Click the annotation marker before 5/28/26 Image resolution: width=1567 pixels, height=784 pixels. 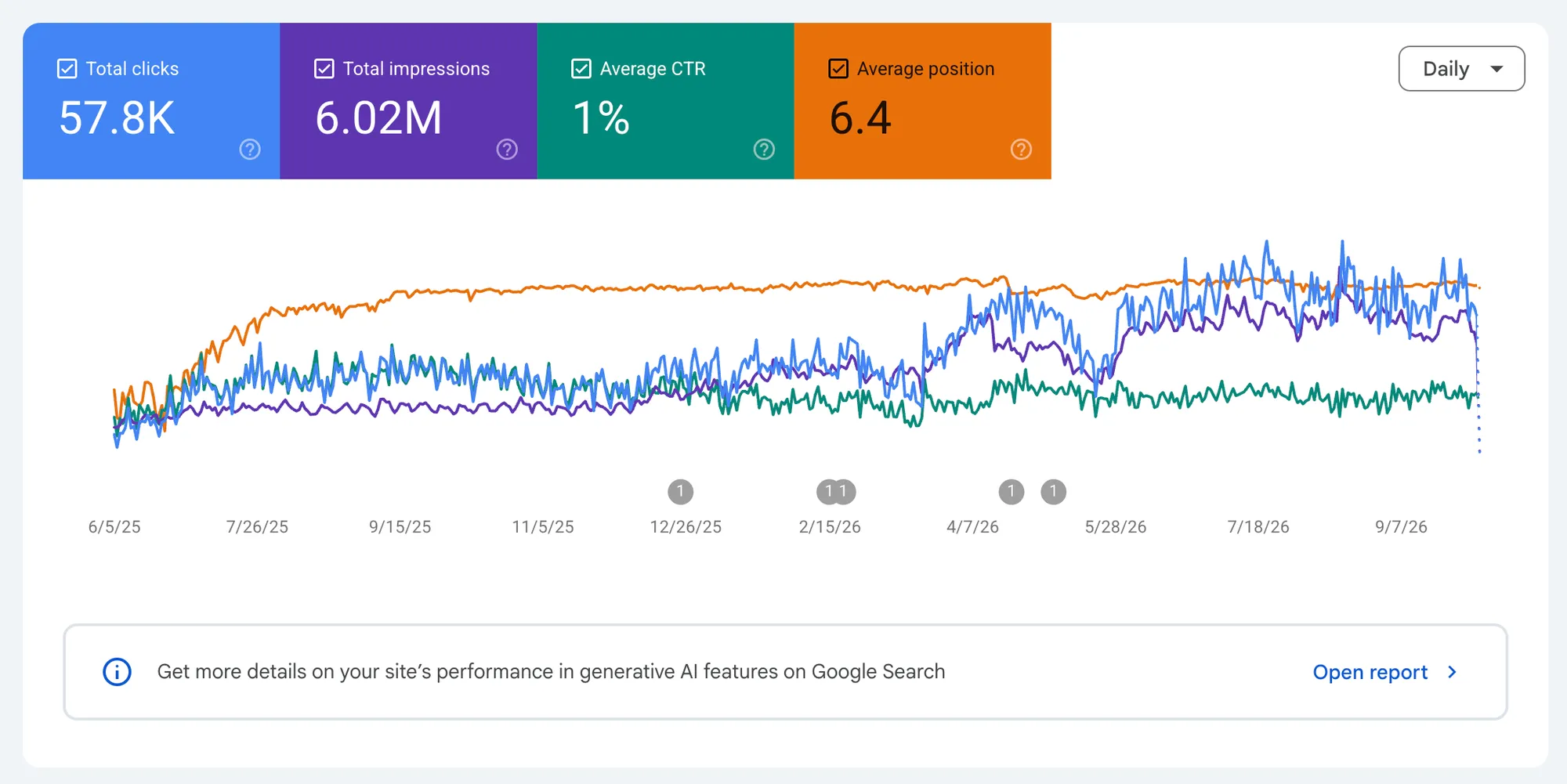pyautogui.click(x=1054, y=492)
